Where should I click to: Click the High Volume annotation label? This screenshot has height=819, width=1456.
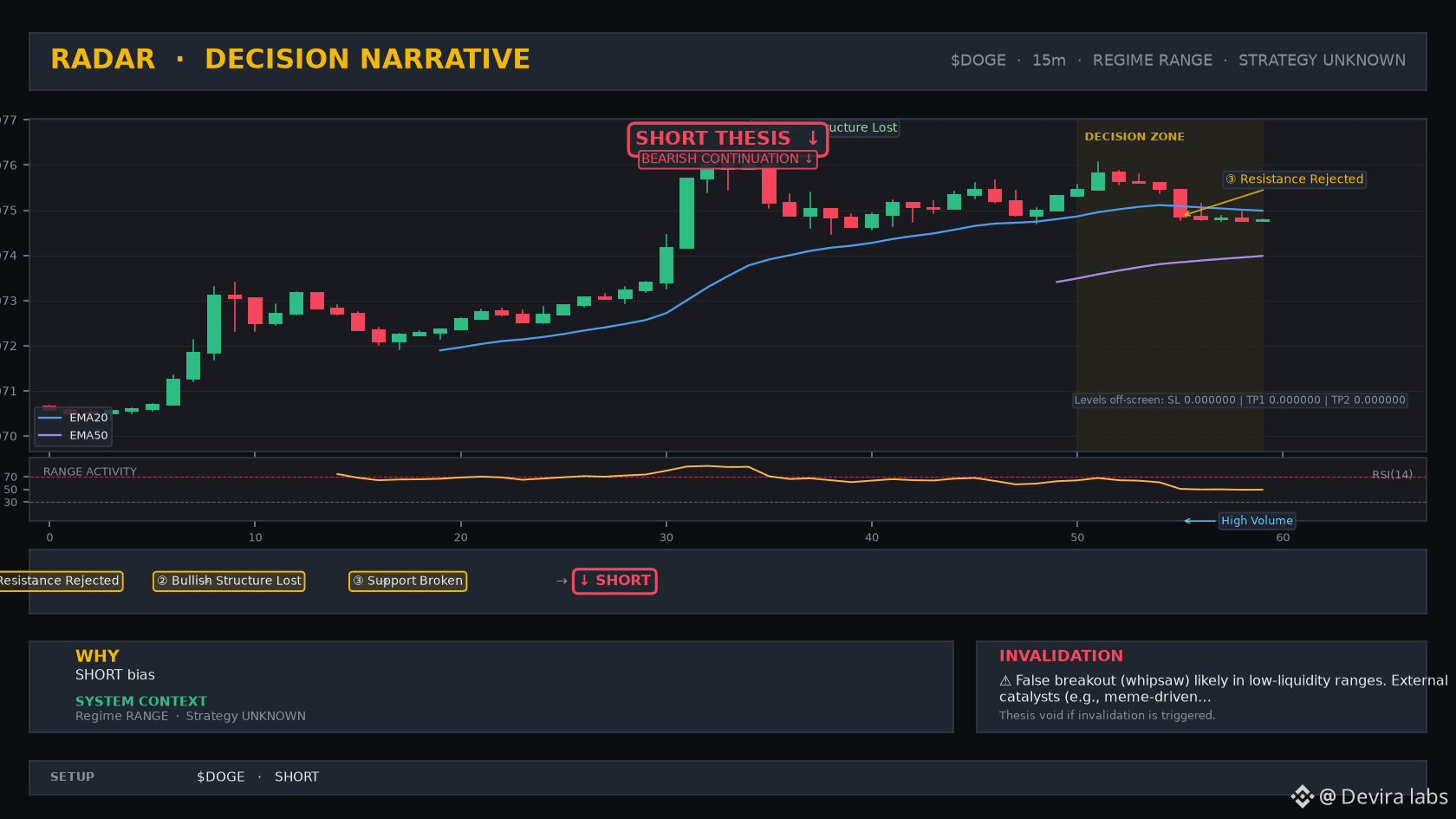coord(1257,521)
